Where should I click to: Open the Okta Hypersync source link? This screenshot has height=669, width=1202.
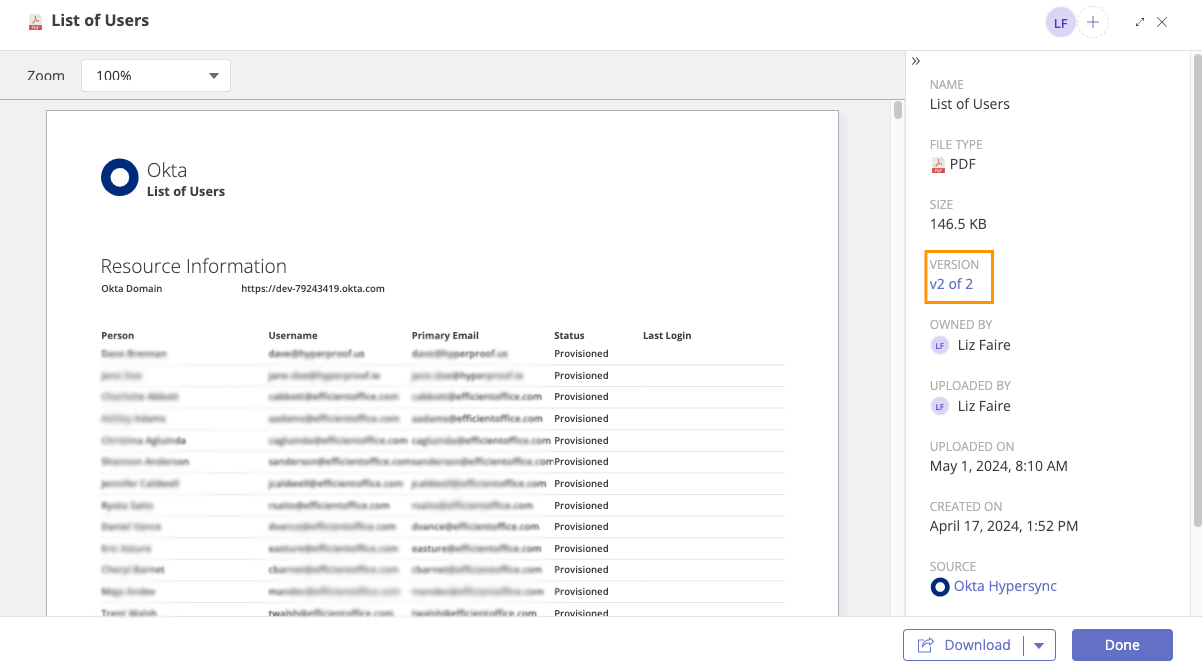tap(1005, 586)
